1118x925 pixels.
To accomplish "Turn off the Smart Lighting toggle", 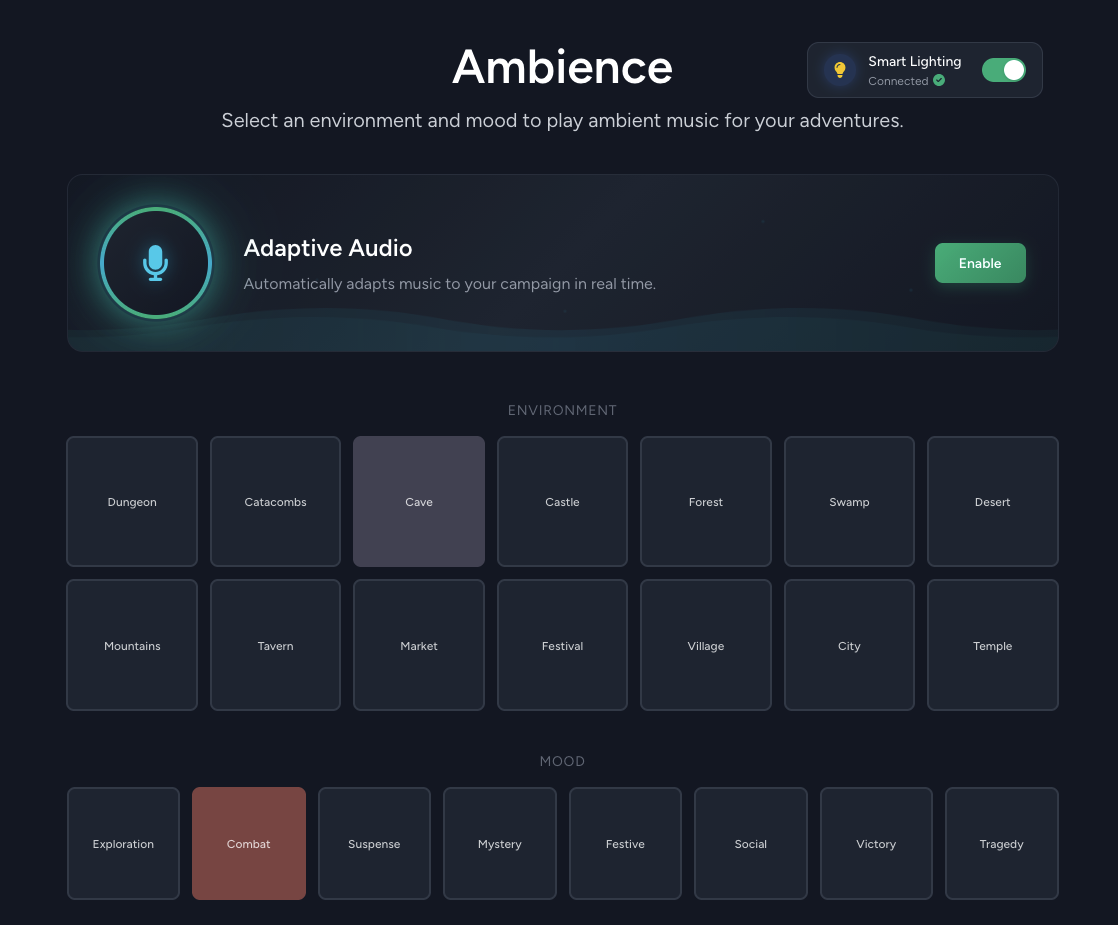I will (1004, 70).
